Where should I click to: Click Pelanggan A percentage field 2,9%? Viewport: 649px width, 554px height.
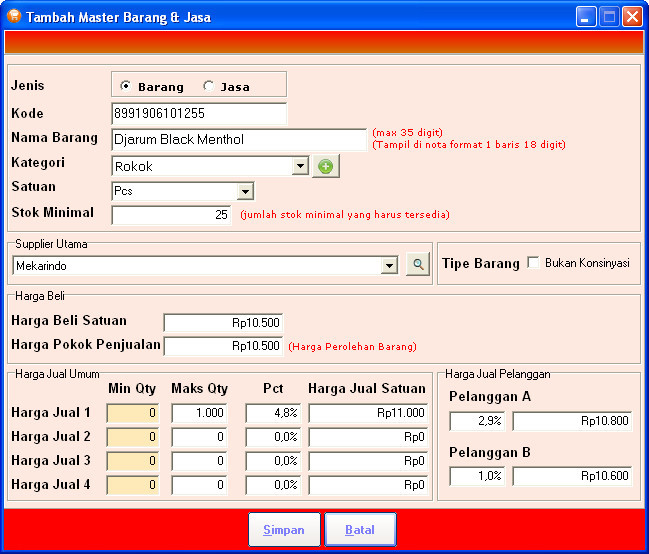[477, 421]
